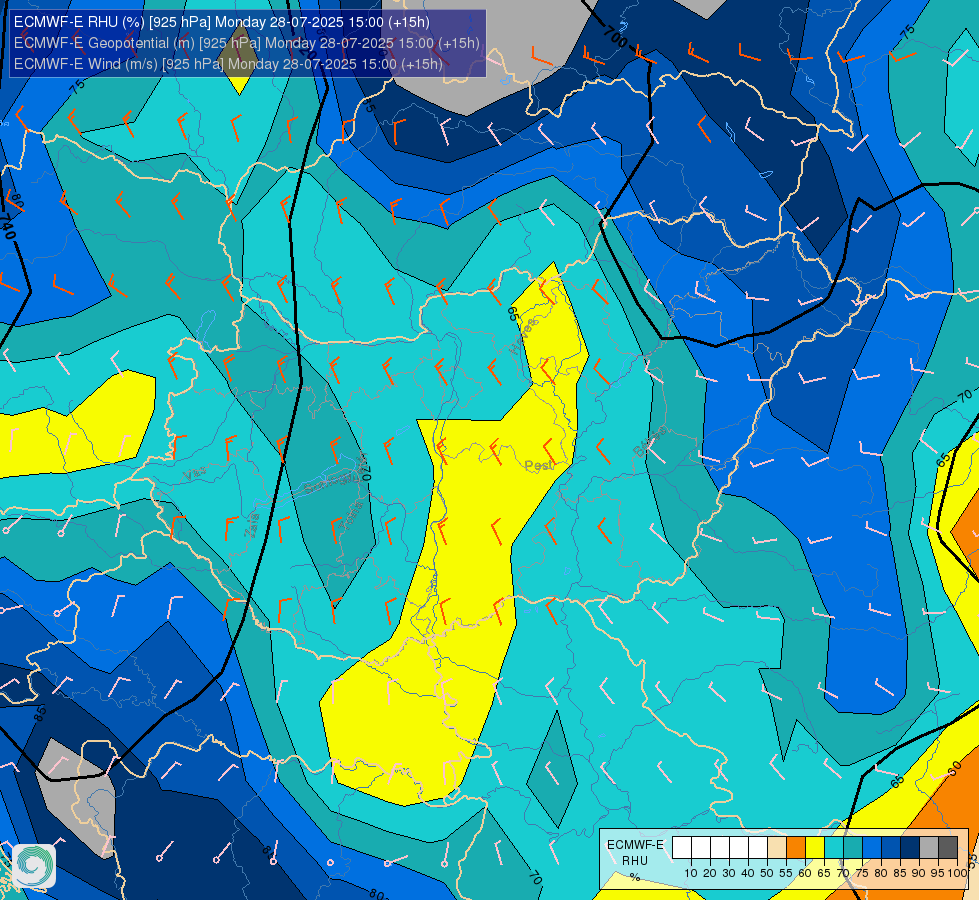Screen dimensions: 979x900
Task: Click the '740' geopotential contour label
Action: [7, 226]
